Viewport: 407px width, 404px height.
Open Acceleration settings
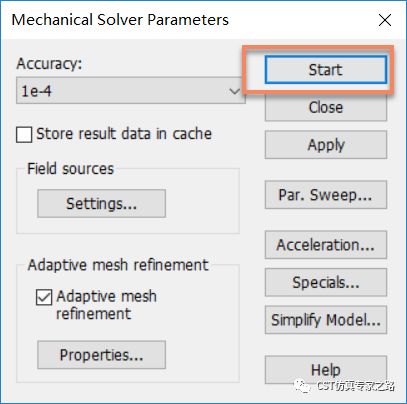pyautogui.click(x=326, y=245)
